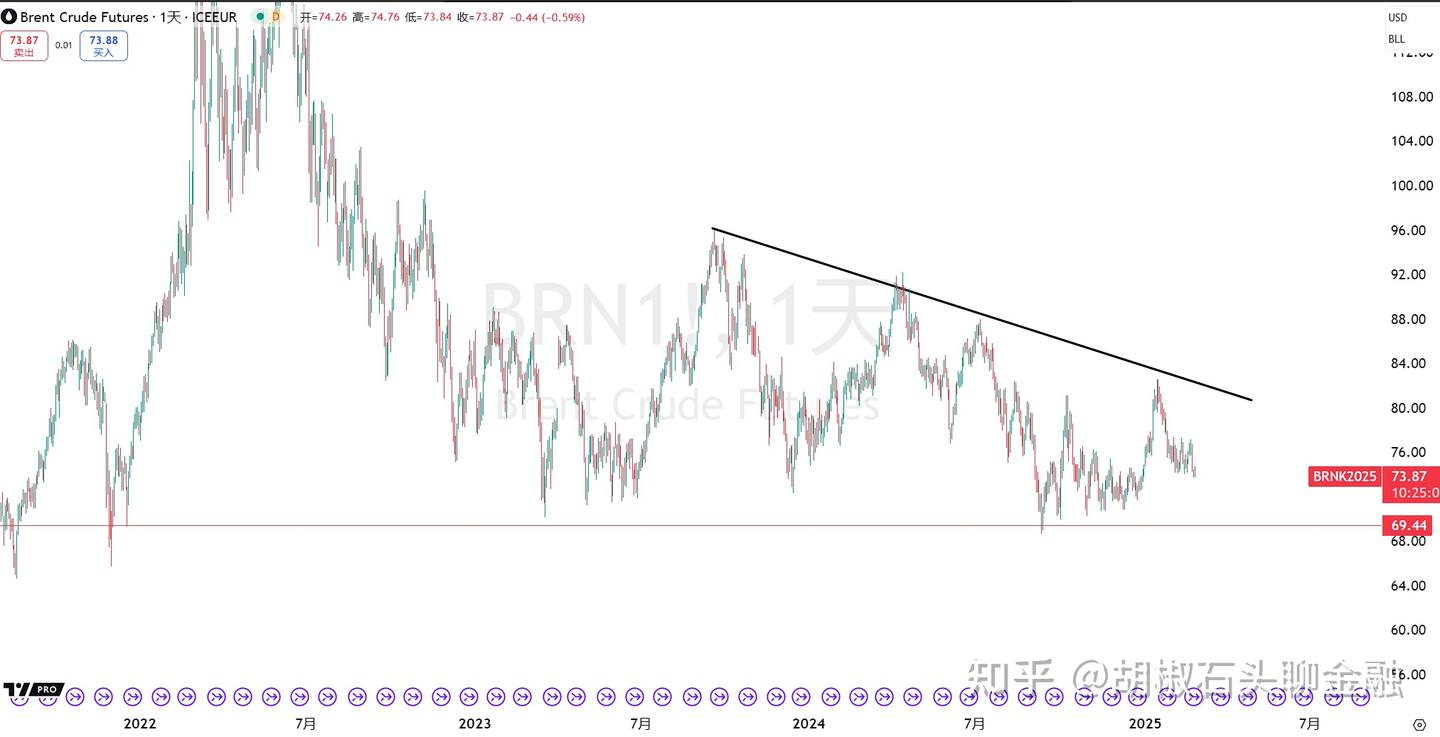Click the high value 高=74.76
Screen dimensions: 1440x737
(378, 17)
